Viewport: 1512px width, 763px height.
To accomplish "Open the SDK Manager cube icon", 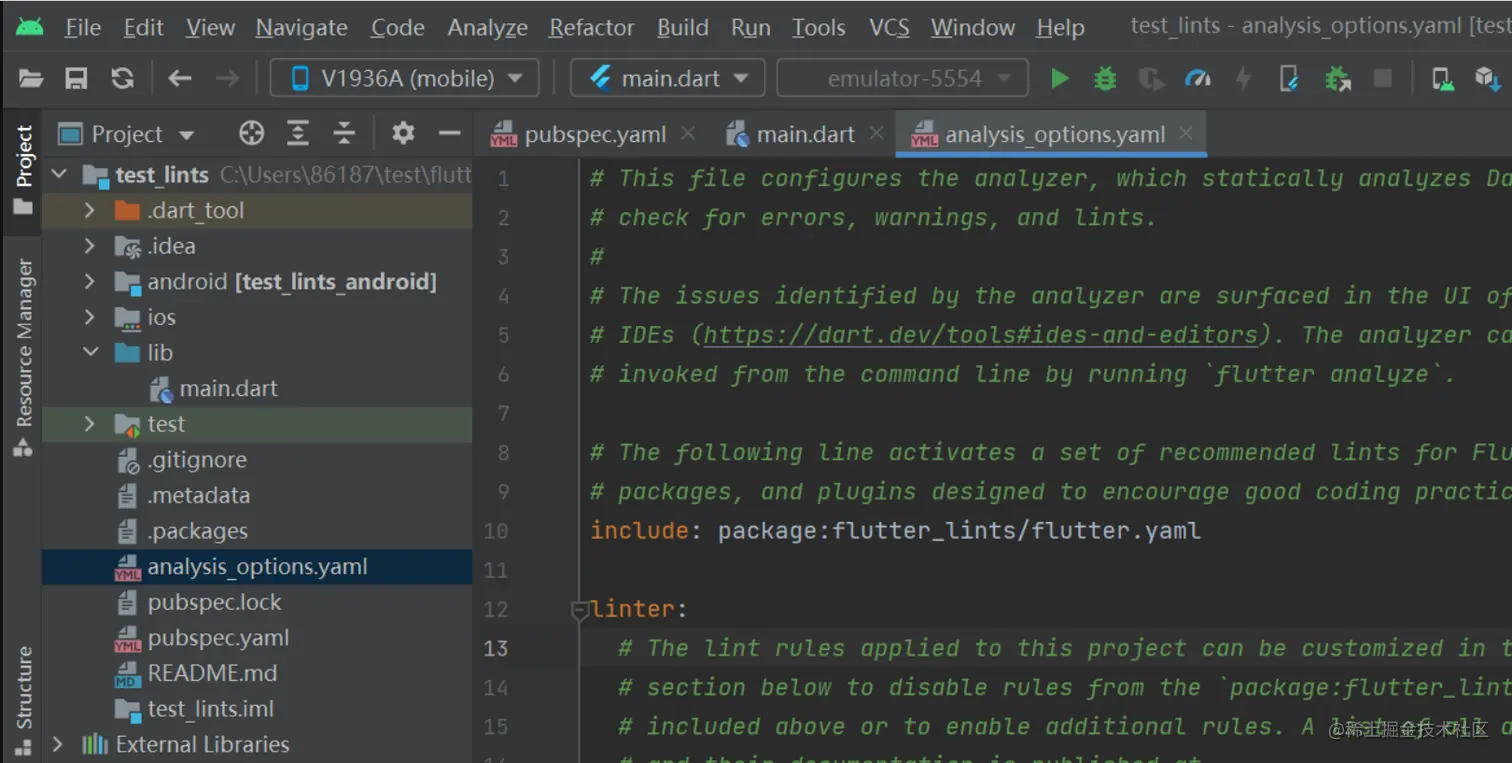I will 1488,78.
